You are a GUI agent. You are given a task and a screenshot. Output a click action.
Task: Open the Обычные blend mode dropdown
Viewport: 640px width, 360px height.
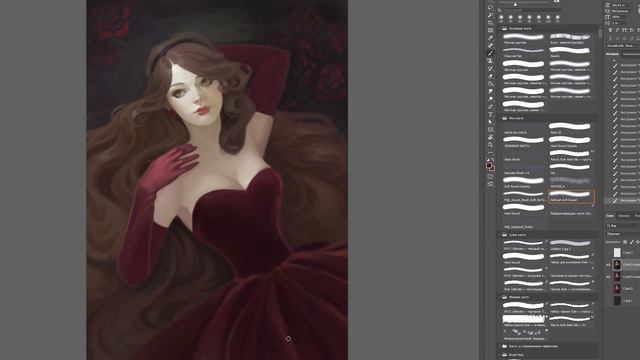coord(622,234)
